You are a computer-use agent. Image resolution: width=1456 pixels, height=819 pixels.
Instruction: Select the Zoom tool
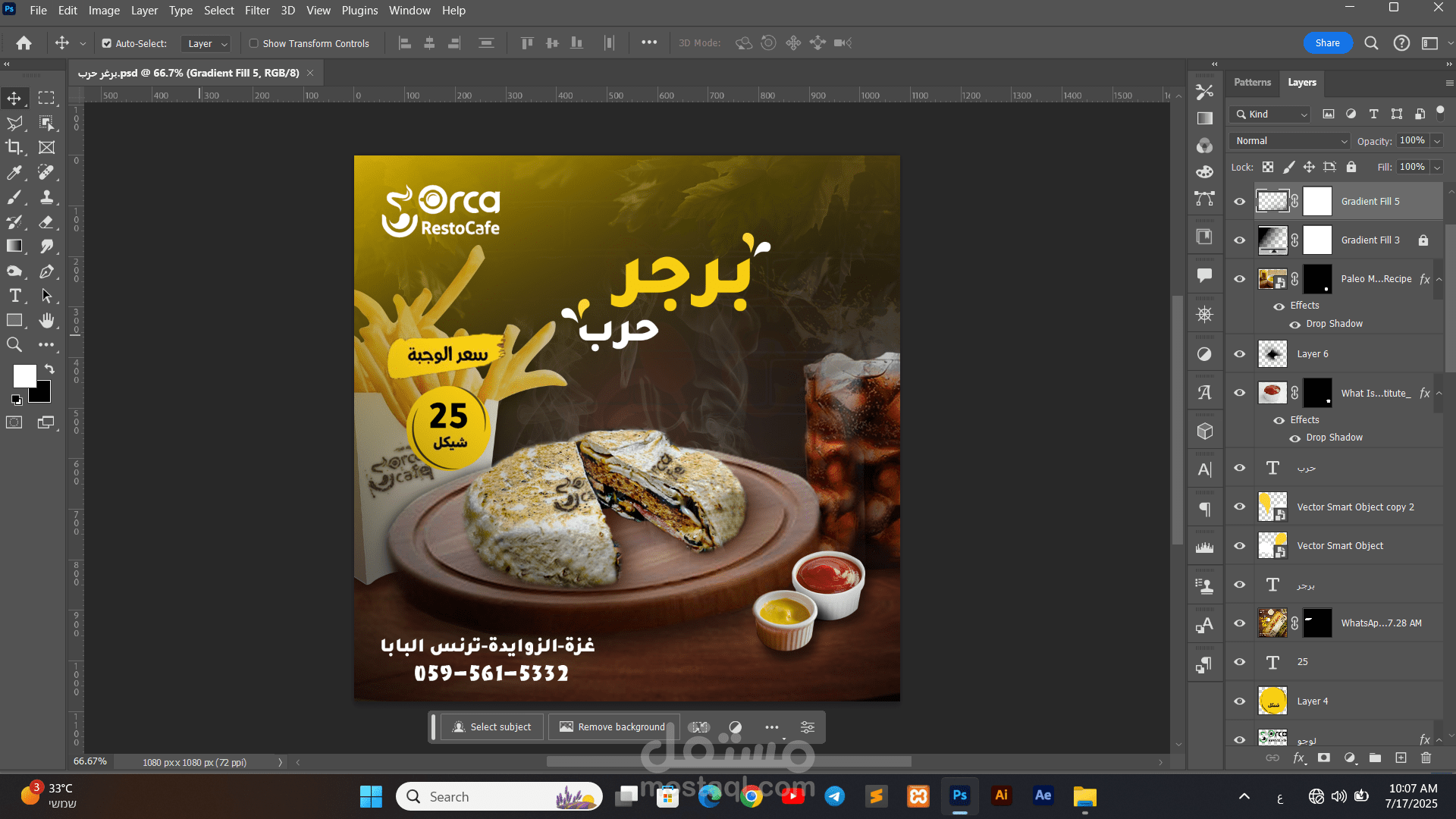[x=14, y=344]
